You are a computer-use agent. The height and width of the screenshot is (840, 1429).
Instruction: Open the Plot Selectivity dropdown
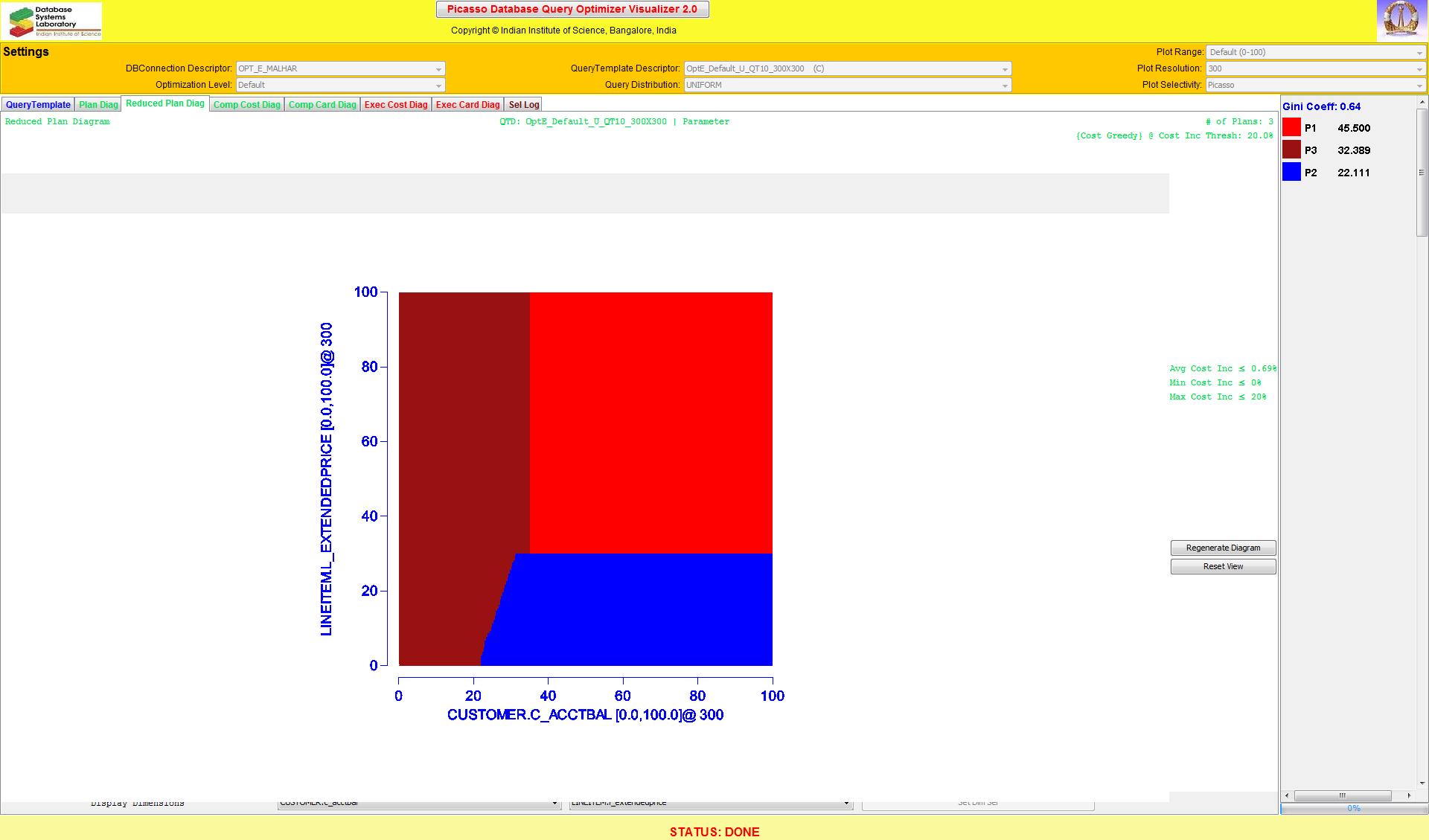[1315, 85]
